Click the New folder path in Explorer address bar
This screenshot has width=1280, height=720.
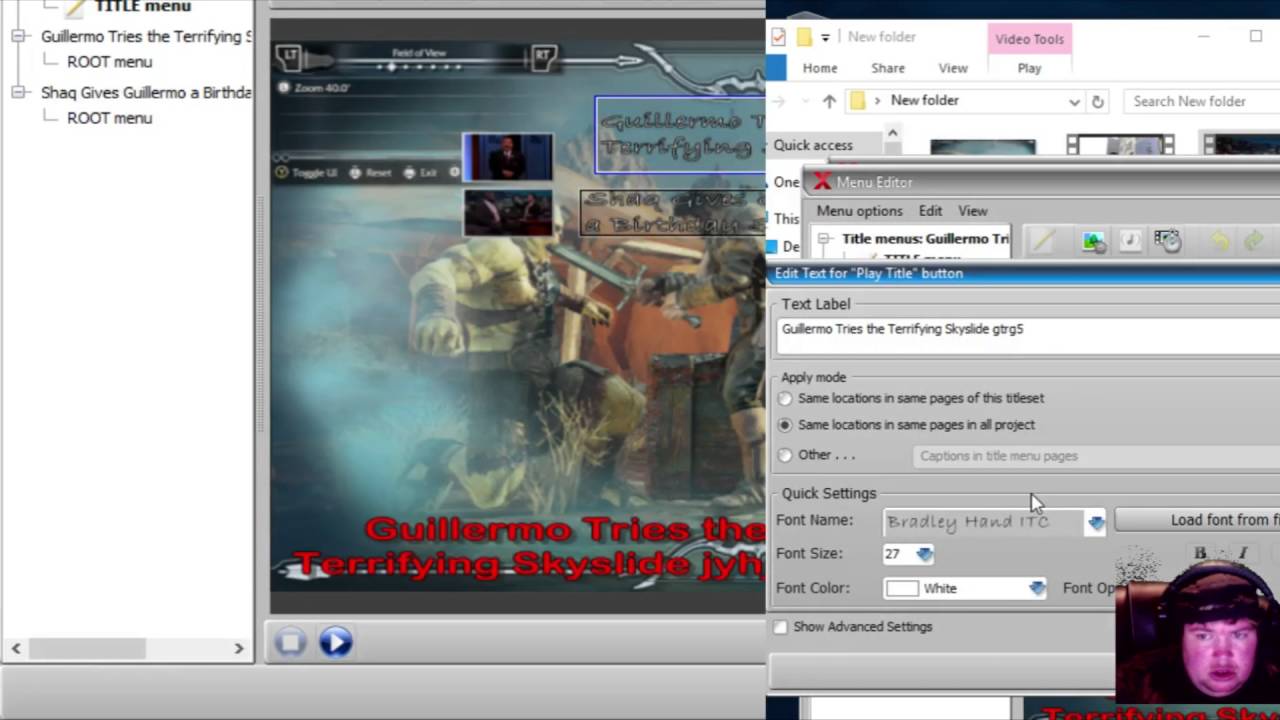coord(924,101)
